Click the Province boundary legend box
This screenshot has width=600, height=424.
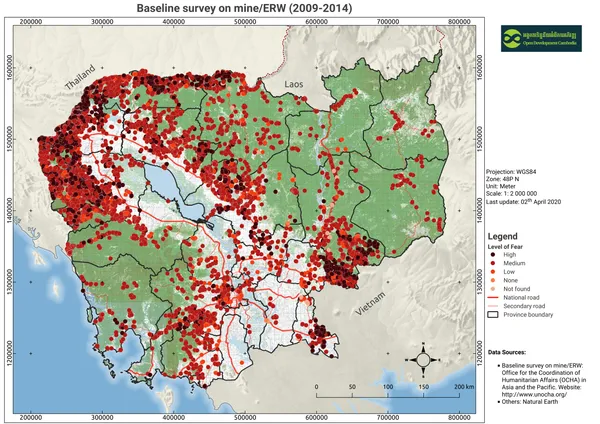pos(494,313)
